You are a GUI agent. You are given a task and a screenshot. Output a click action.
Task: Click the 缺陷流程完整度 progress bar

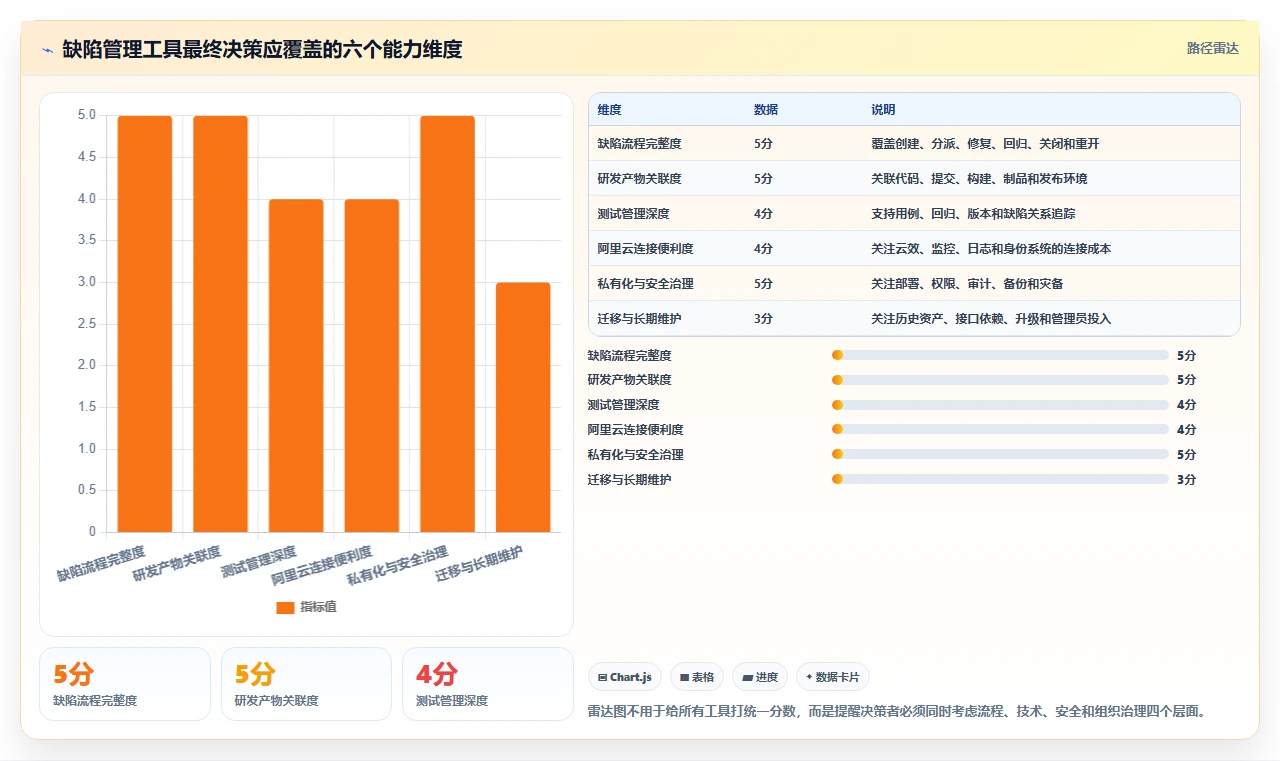point(1000,355)
